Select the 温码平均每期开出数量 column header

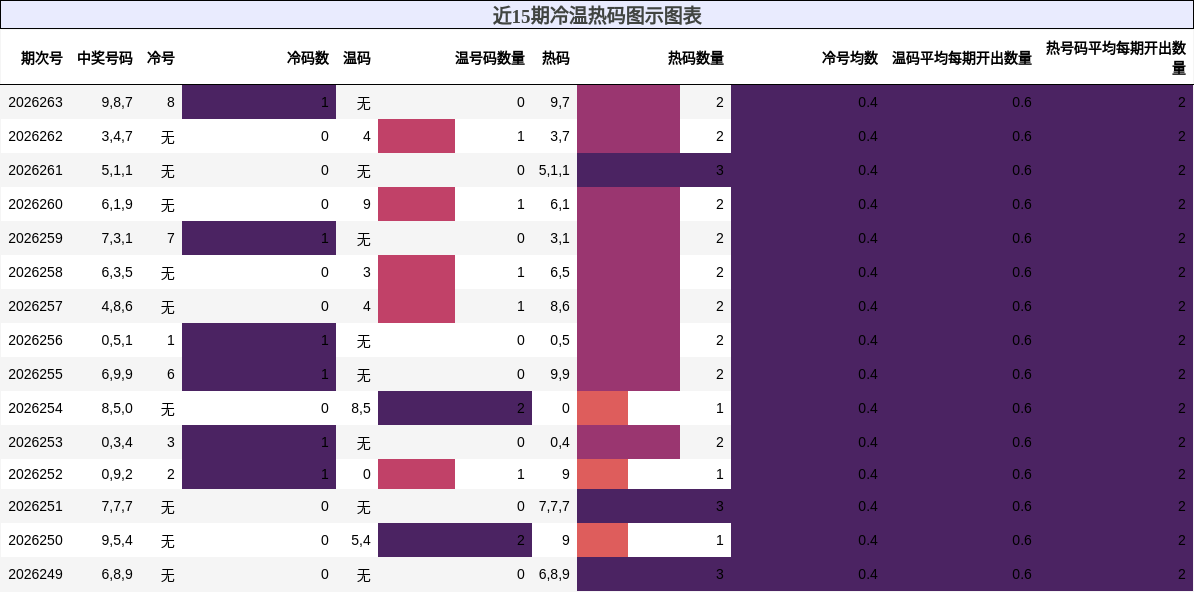tap(963, 58)
